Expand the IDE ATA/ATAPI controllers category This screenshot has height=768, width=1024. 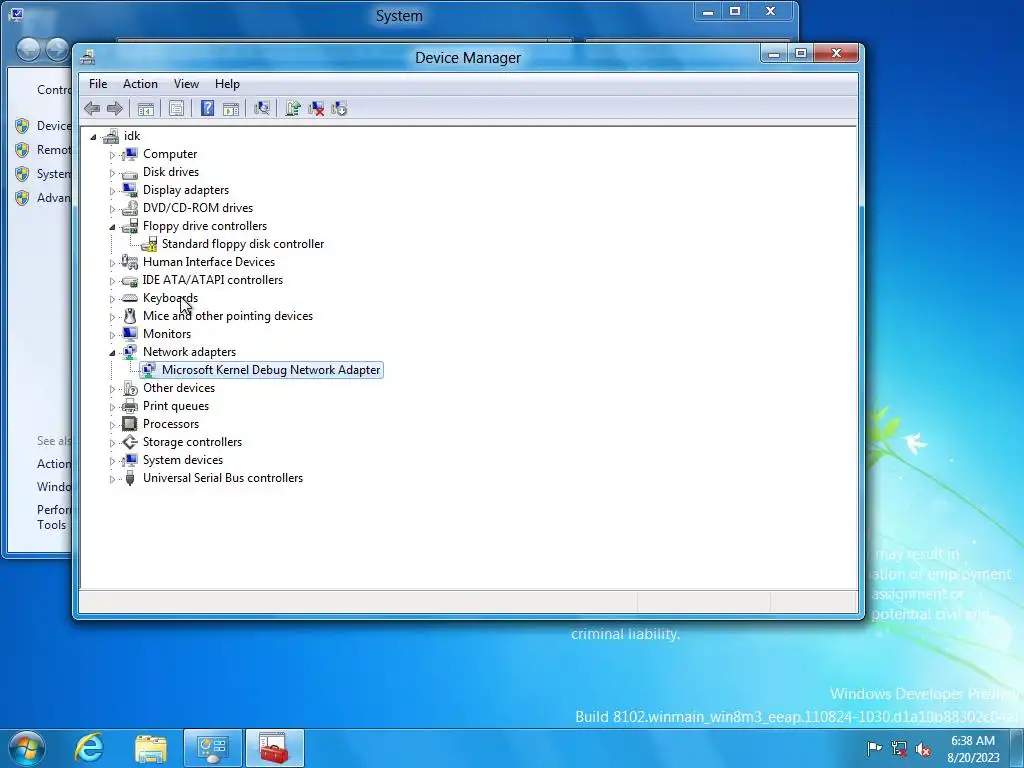pyautogui.click(x=112, y=281)
